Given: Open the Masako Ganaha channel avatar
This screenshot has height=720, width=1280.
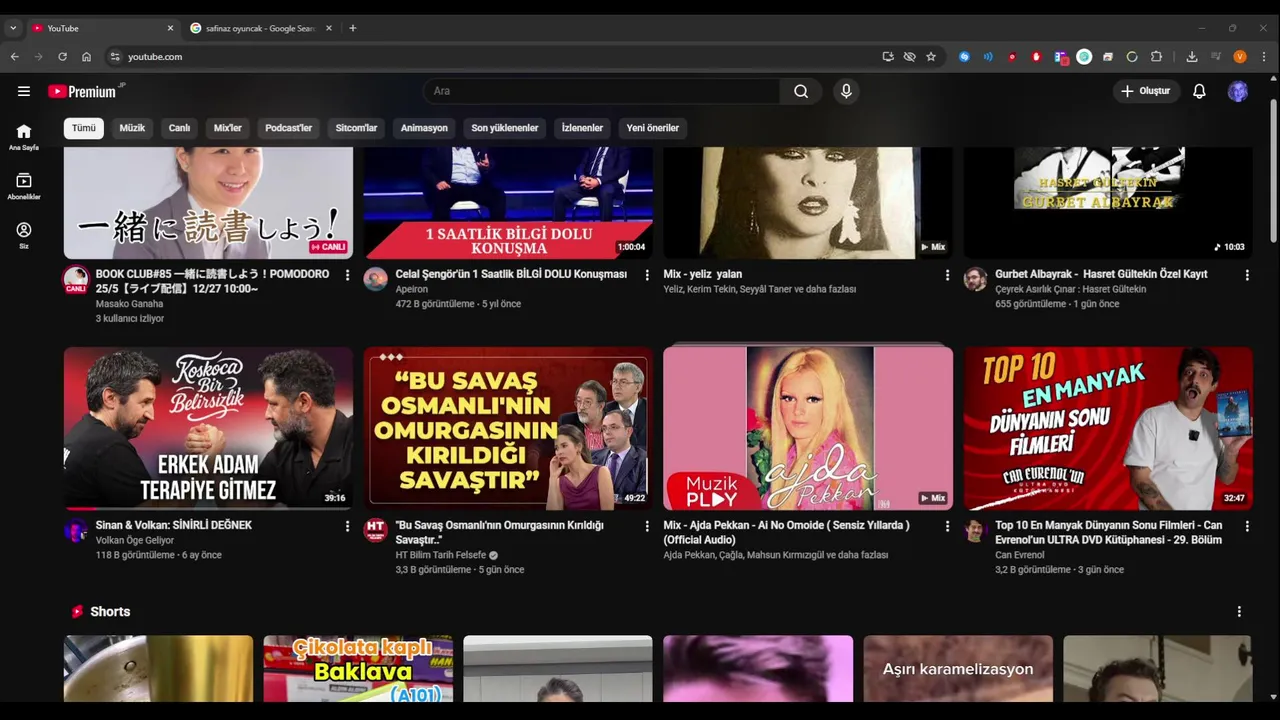Looking at the screenshot, I should (x=76, y=279).
